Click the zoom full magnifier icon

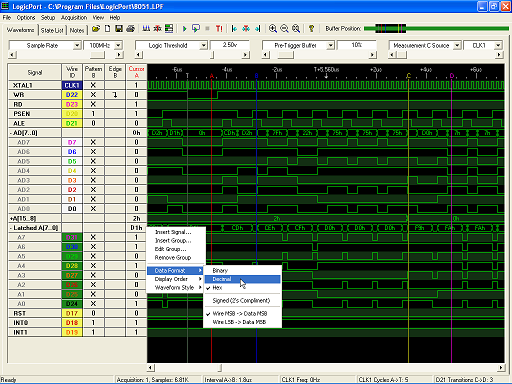point(296,29)
